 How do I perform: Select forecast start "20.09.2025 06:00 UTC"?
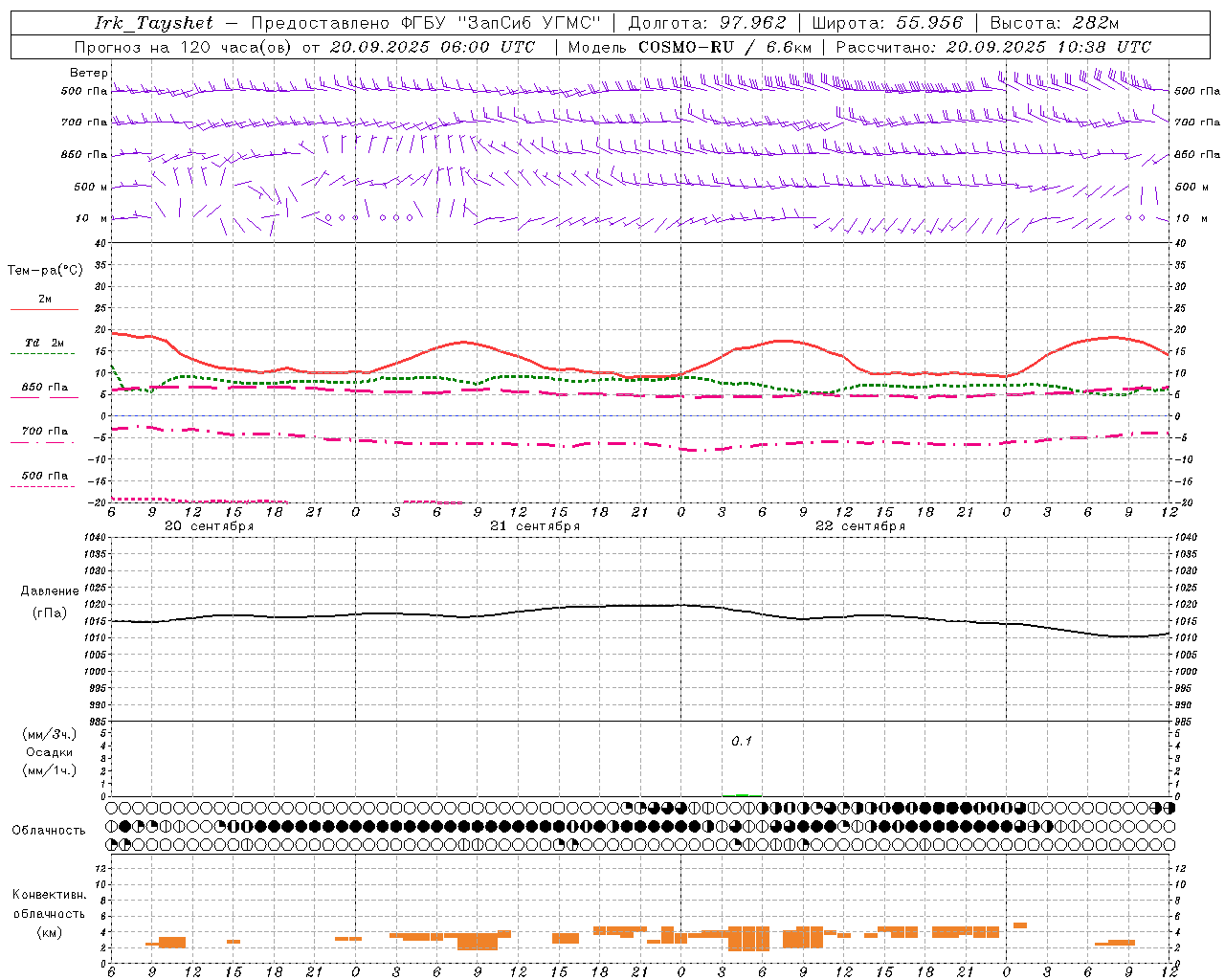coord(433,47)
